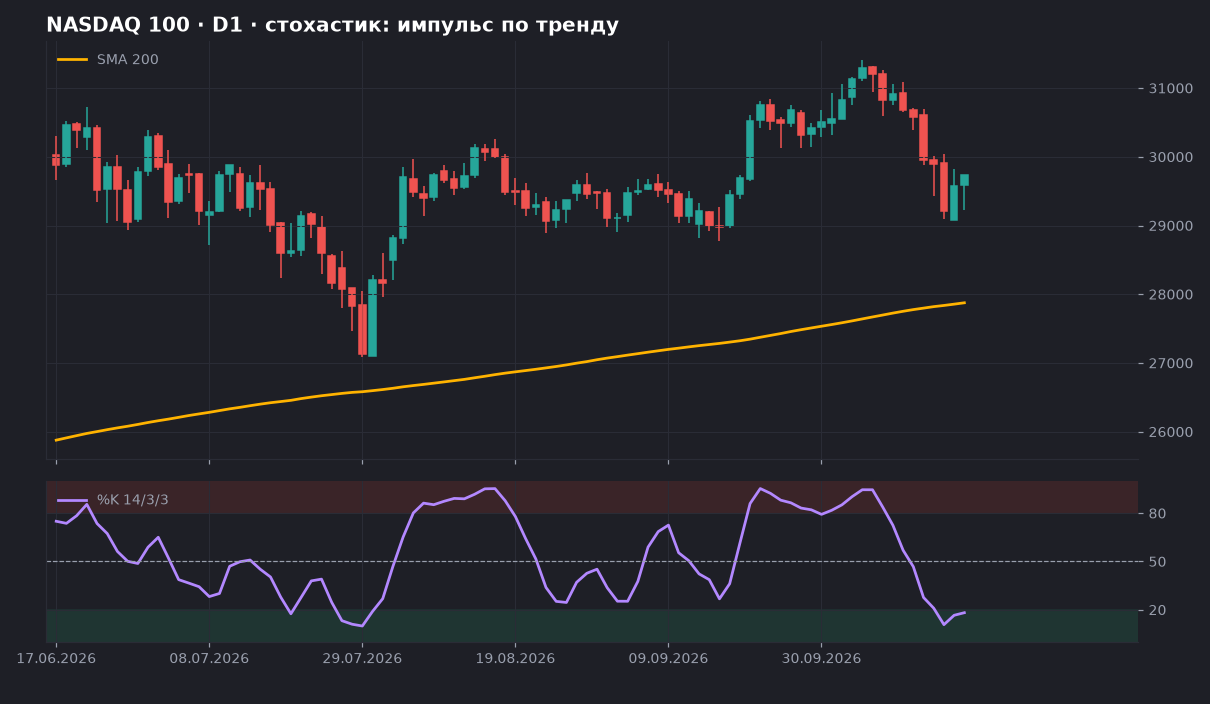
Task: Click the stochastic 50 level label
Action: pyautogui.click(x=1156, y=562)
